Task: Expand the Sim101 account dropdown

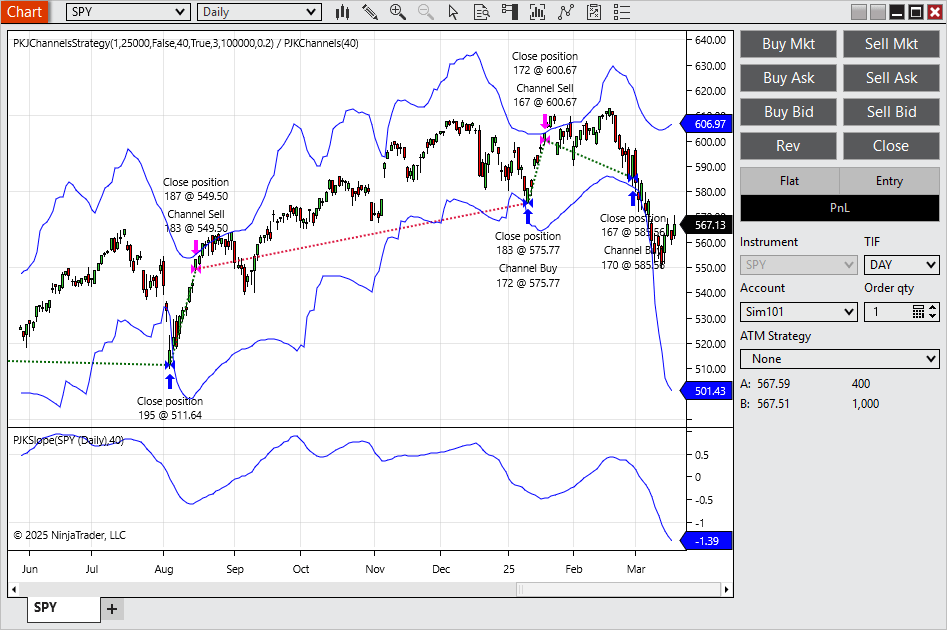Action: pyautogui.click(x=798, y=312)
